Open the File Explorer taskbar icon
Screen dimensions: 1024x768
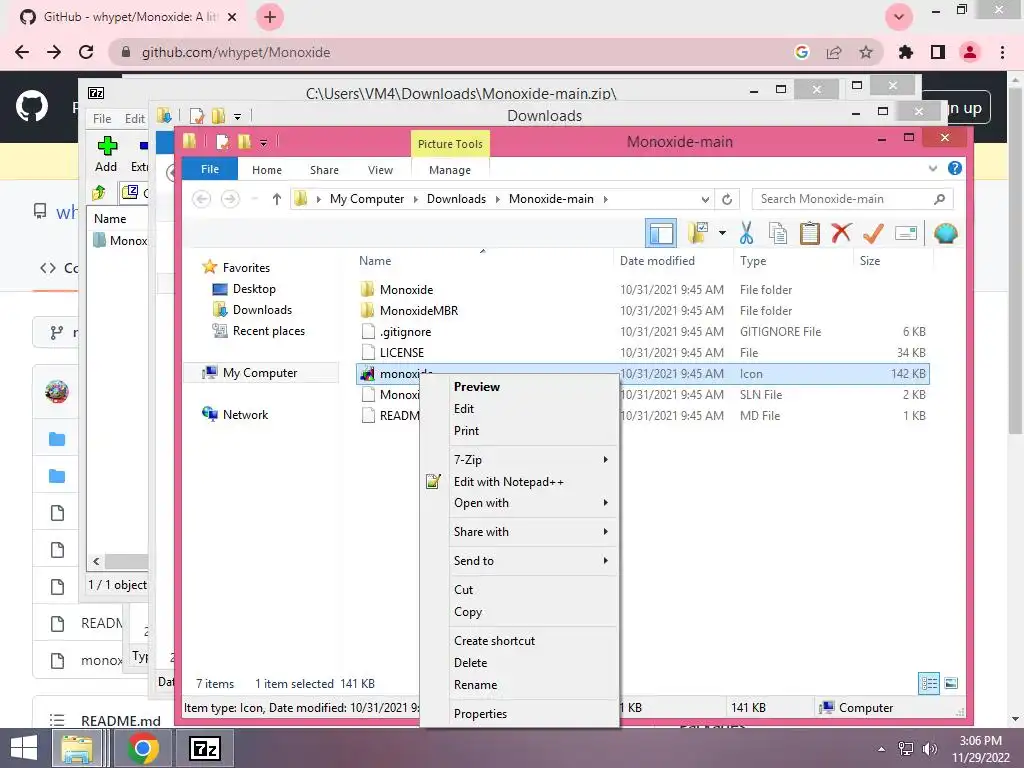[77, 748]
